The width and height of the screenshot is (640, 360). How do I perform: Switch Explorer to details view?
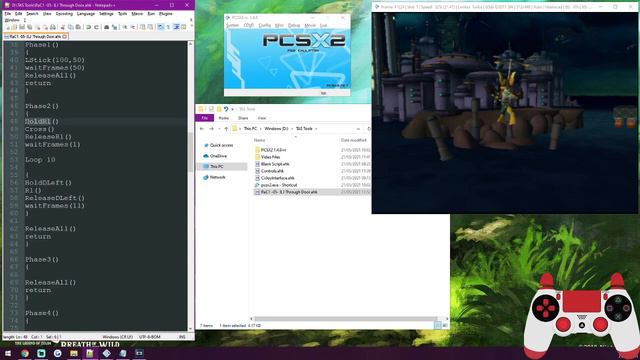tap(438, 325)
